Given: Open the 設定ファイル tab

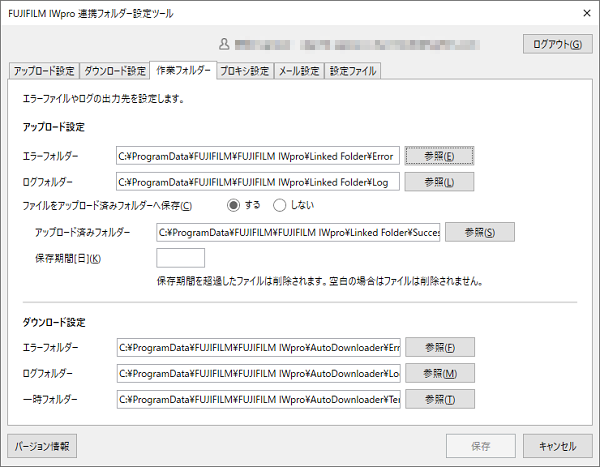Looking at the screenshot, I should tap(353, 71).
